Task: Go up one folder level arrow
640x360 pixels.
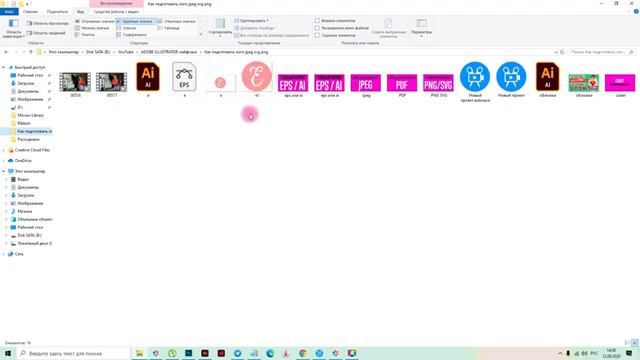Action: [x=31, y=52]
